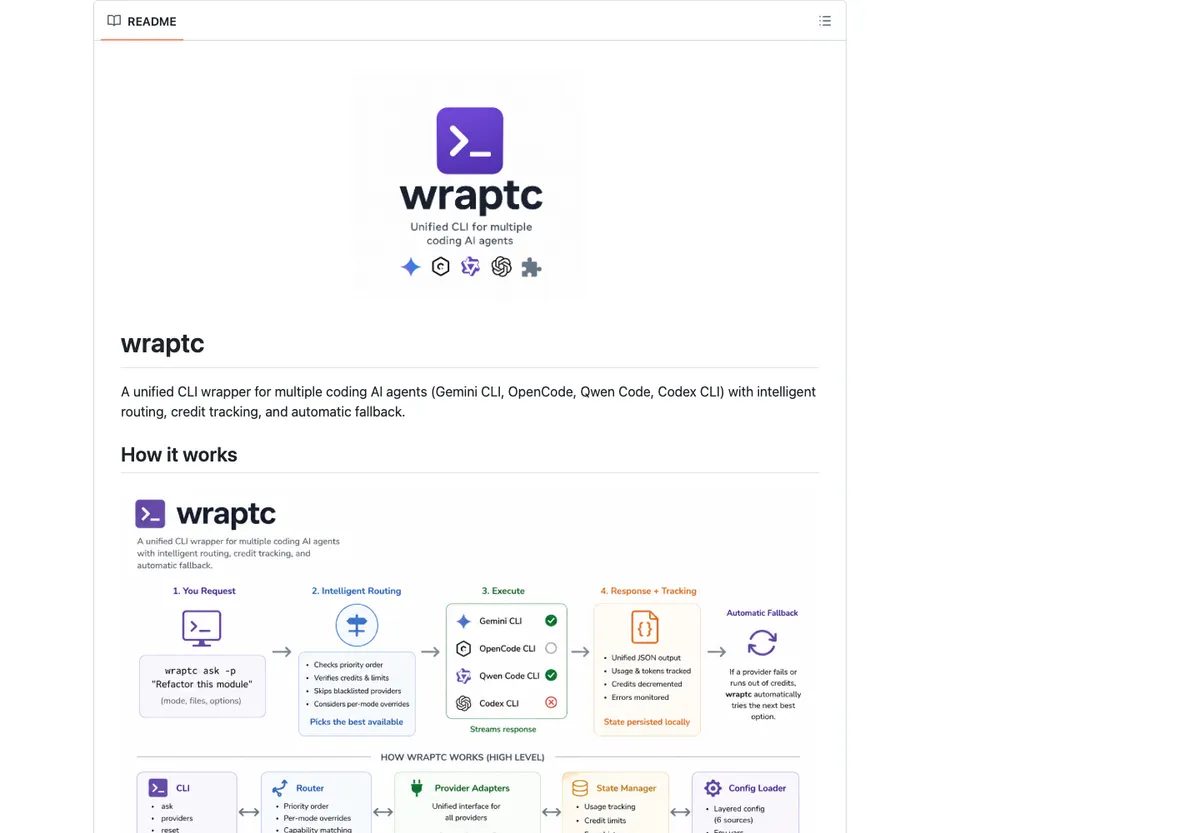Click the orange JSON file icon

(x=645, y=627)
